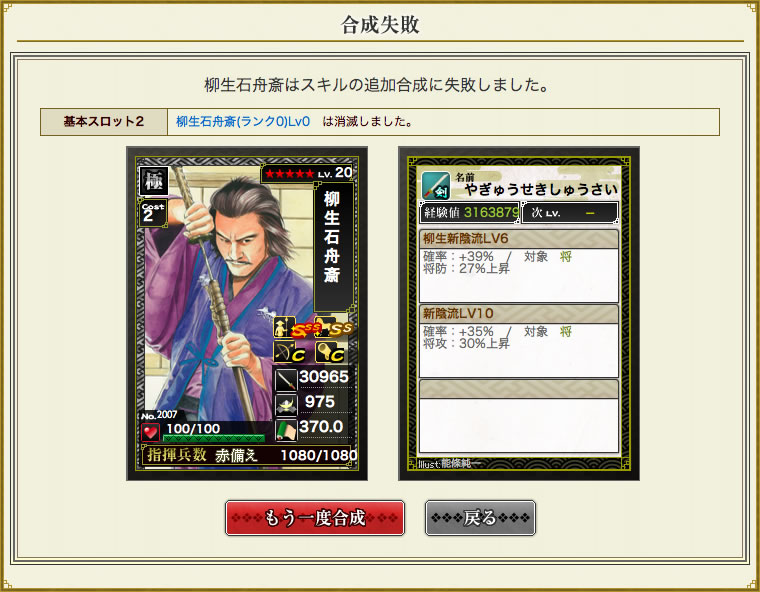Click the scroll intelligence stat icon

pos(285,430)
